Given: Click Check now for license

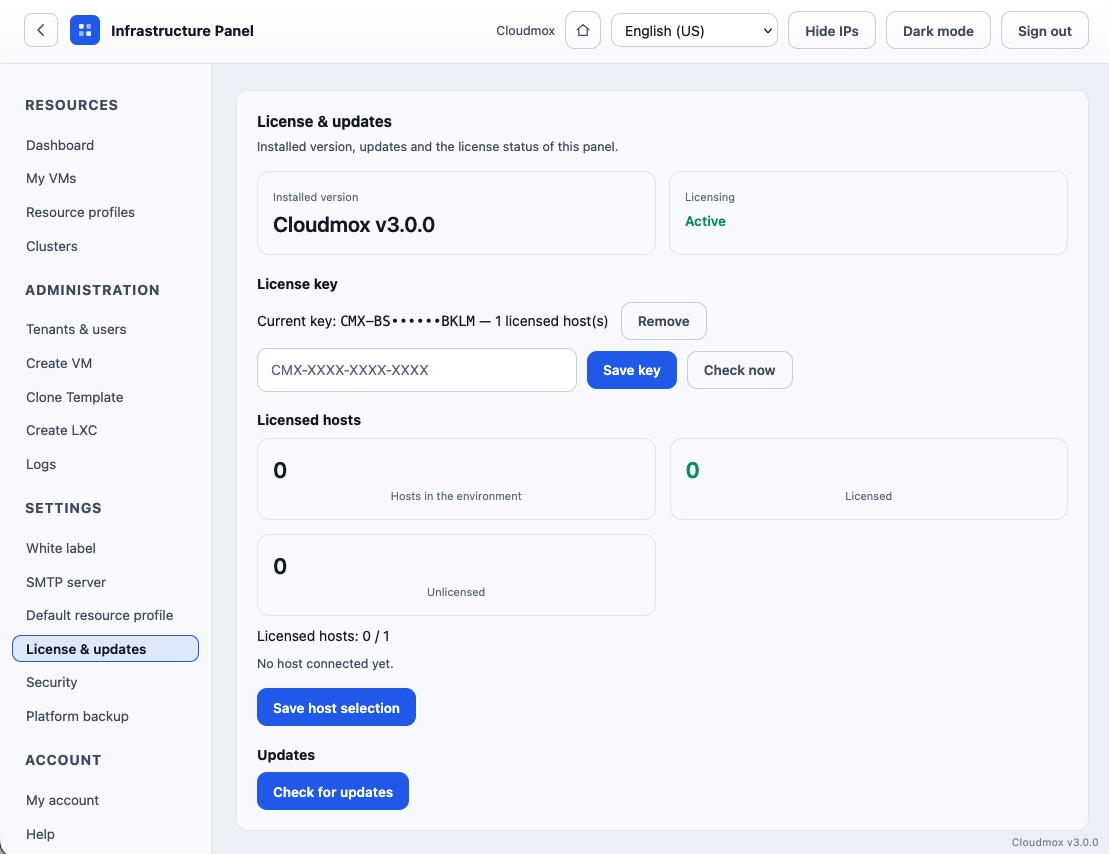Looking at the screenshot, I should click(x=739, y=370).
